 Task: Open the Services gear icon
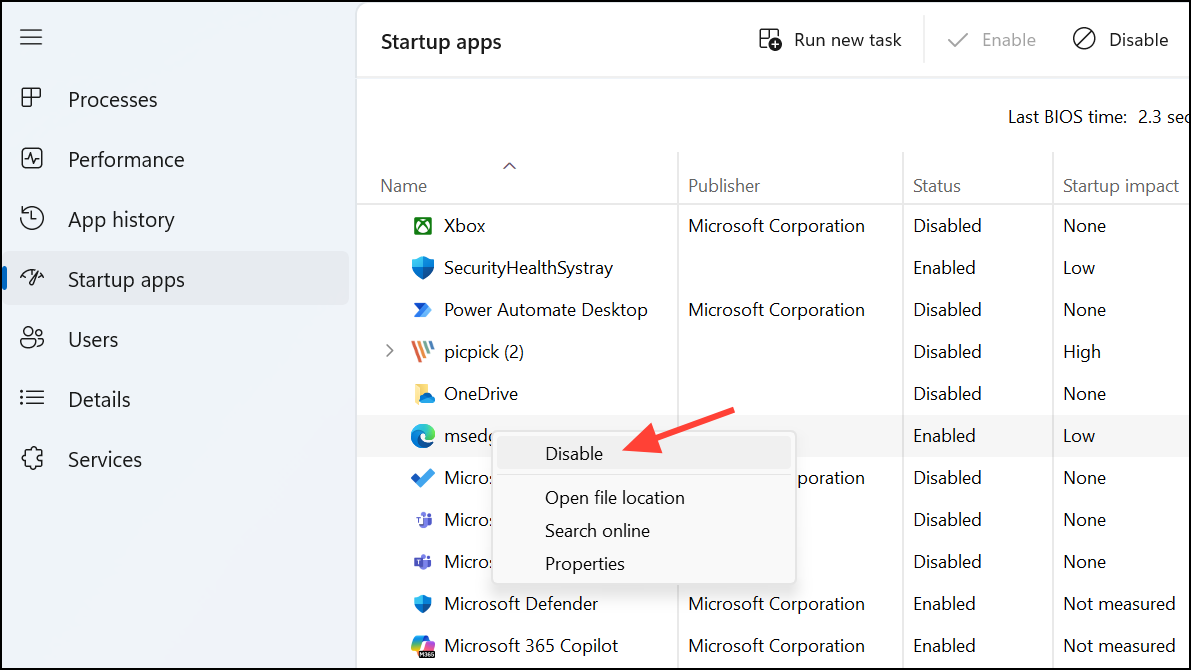pyautogui.click(x=31, y=458)
